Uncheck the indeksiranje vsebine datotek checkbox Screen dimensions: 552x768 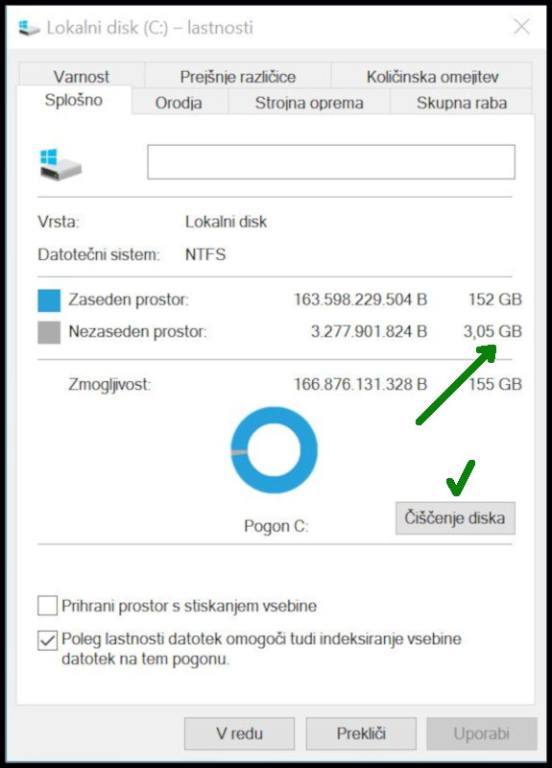[48, 640]
